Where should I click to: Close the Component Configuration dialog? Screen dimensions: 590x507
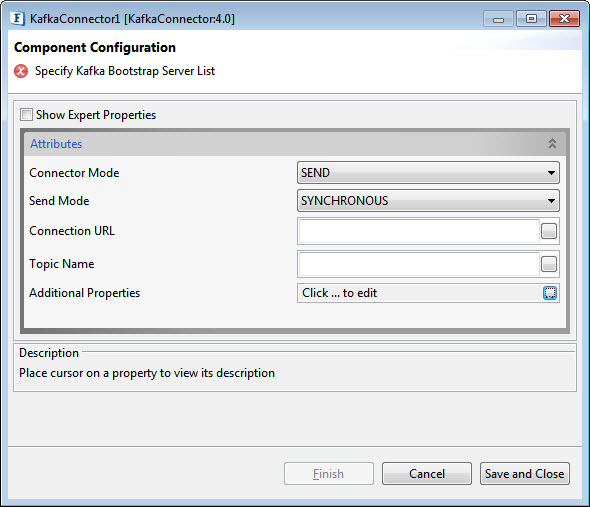pyautogui.click(x=564, y=19)
